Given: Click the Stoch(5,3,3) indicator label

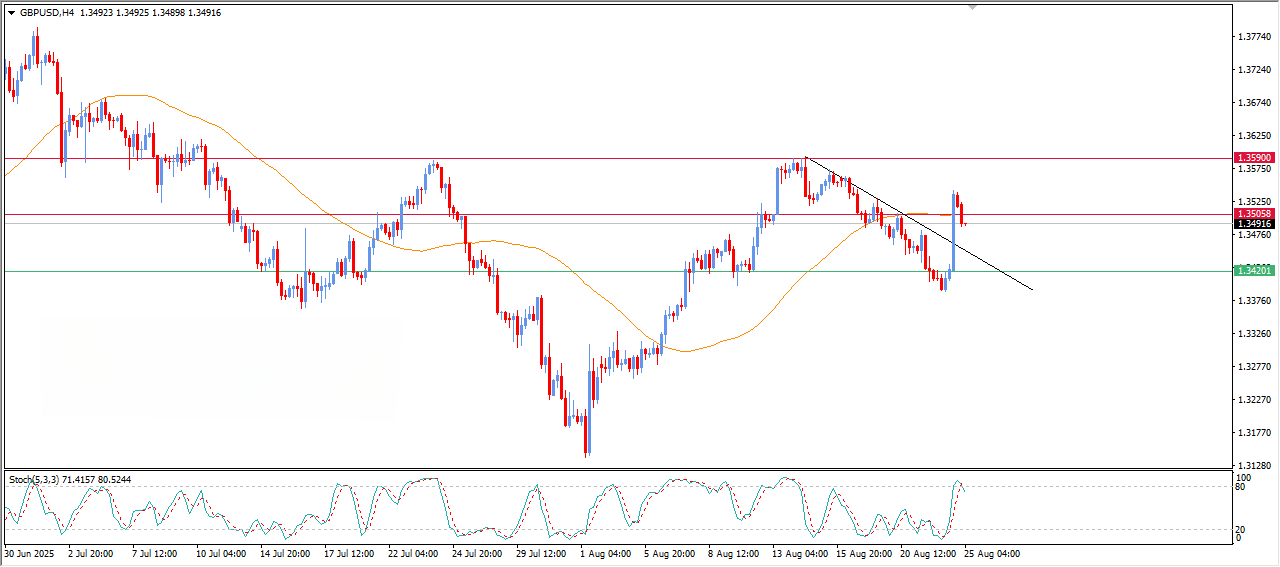Looking at the screenshot, I should click(35, 480).
